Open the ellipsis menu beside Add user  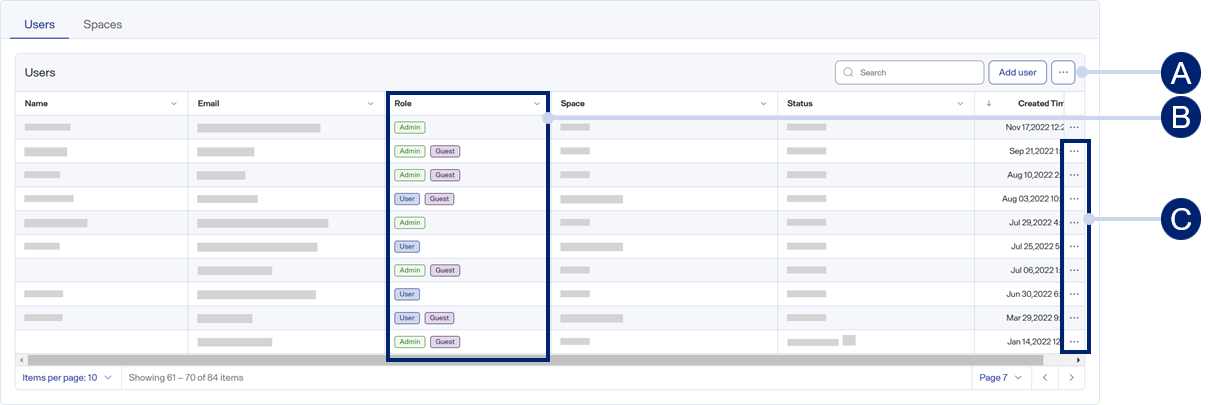point(1063,72)
